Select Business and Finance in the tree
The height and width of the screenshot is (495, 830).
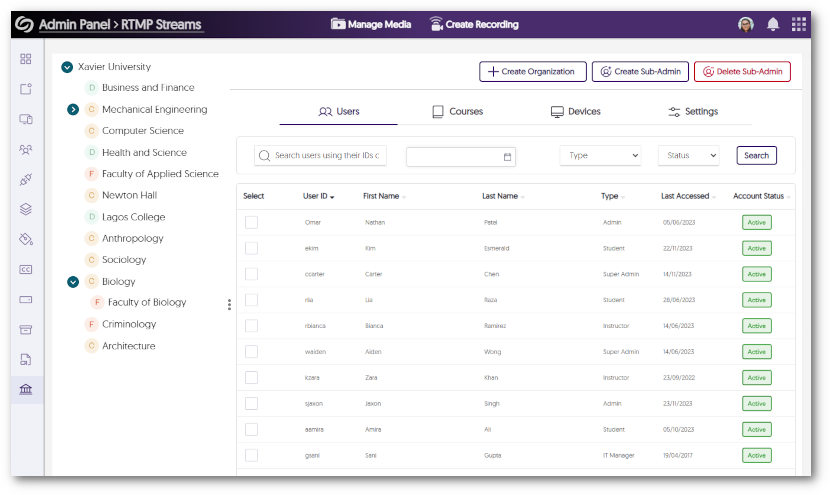tap(148, 88)
